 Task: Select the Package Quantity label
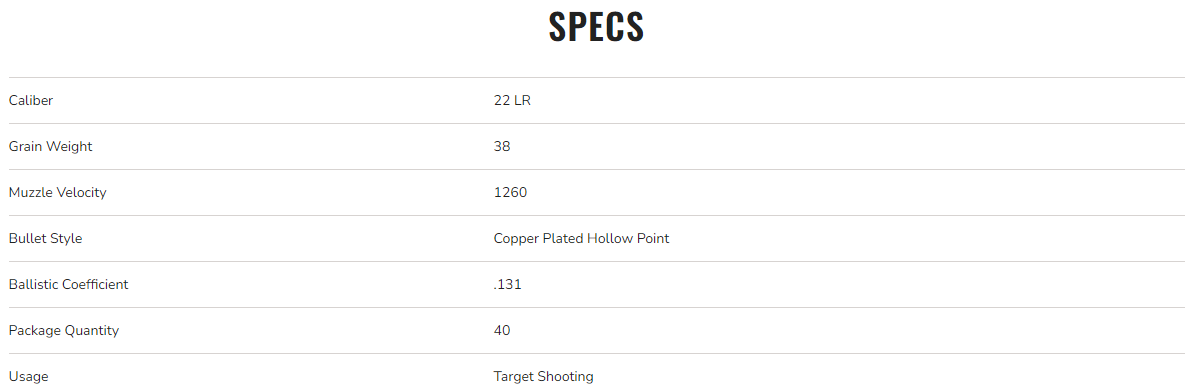pyautogui.click(x=64, y=330)
